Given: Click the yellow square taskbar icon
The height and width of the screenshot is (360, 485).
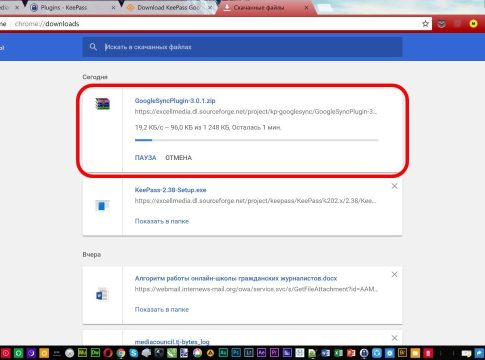Looking at the screenshot, I should click(x=44, y=353).
